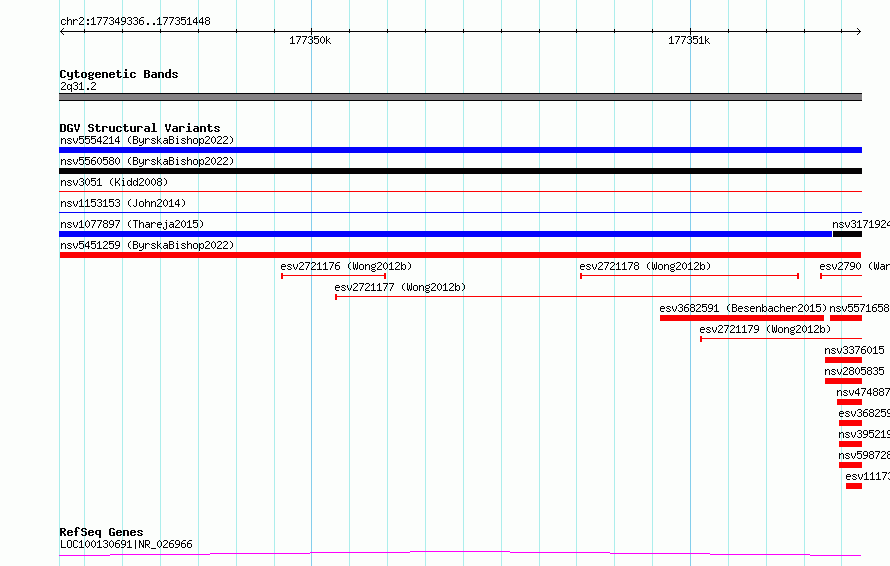Click the 177350k ruler tick label
The width and height of the screenshot is (890, 566).
point(310,40)
